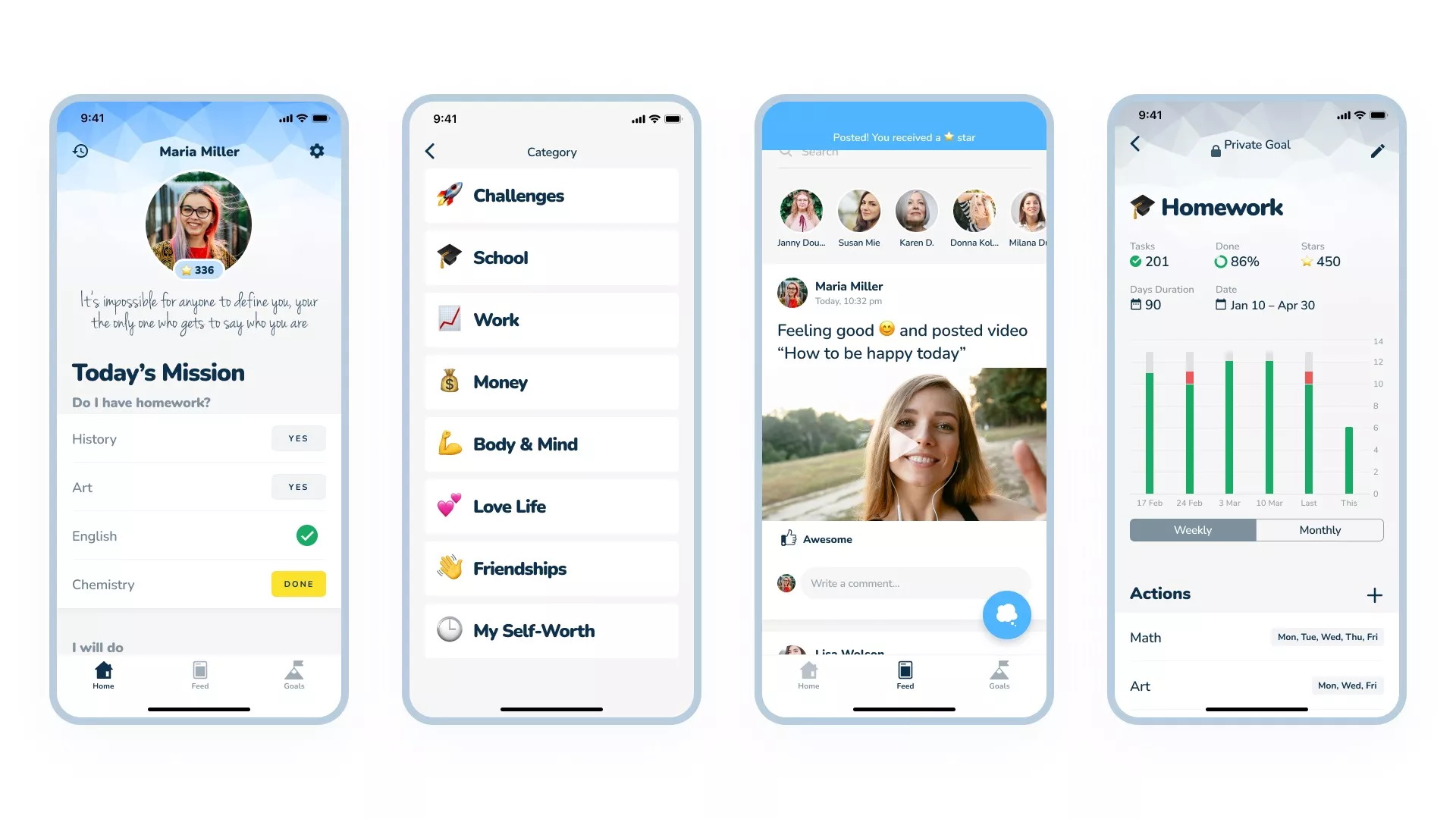1456x819 pixels.
Task: Select the Goals tab on home screen
Action: [x=294, y=675]
